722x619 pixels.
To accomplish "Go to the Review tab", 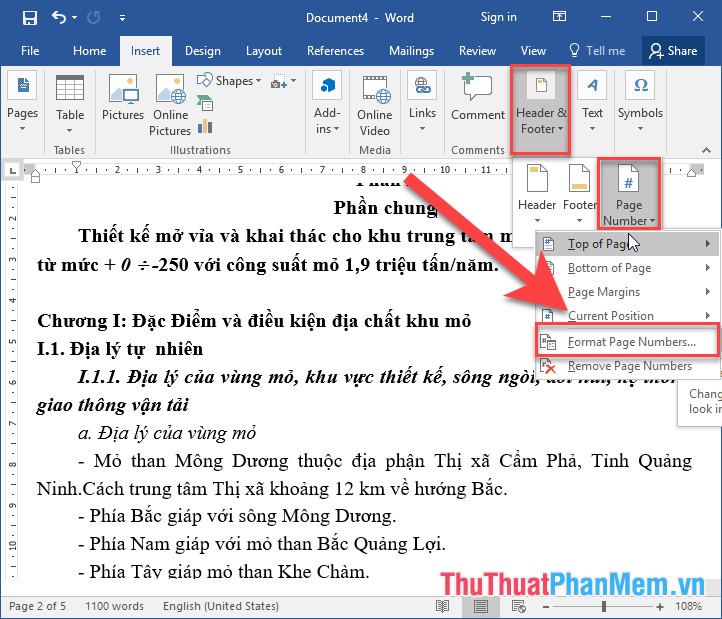I will [x=477, y=51].
